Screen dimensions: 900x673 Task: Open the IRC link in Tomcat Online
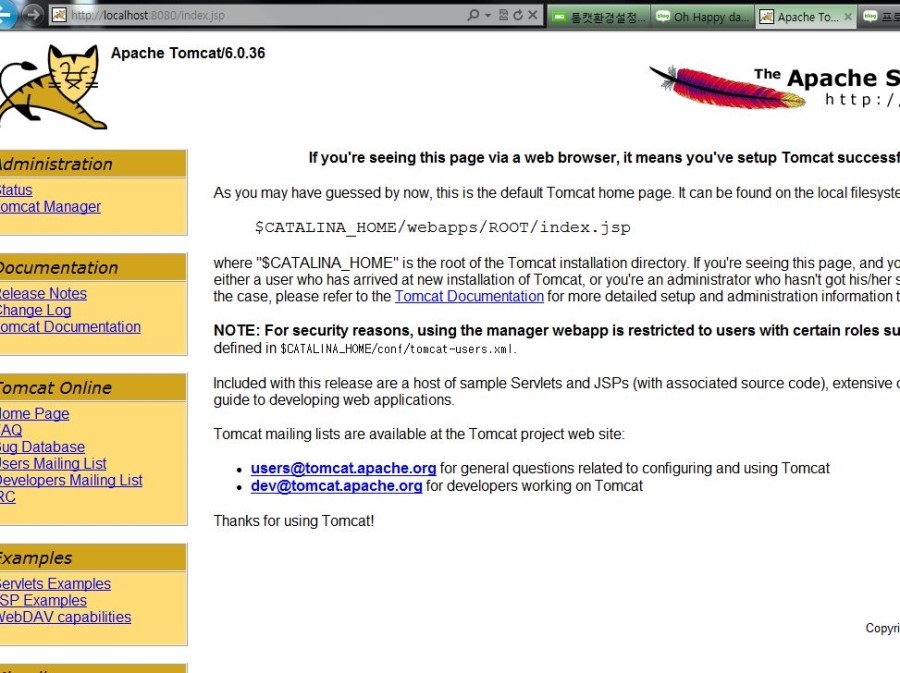click(7, 497)
